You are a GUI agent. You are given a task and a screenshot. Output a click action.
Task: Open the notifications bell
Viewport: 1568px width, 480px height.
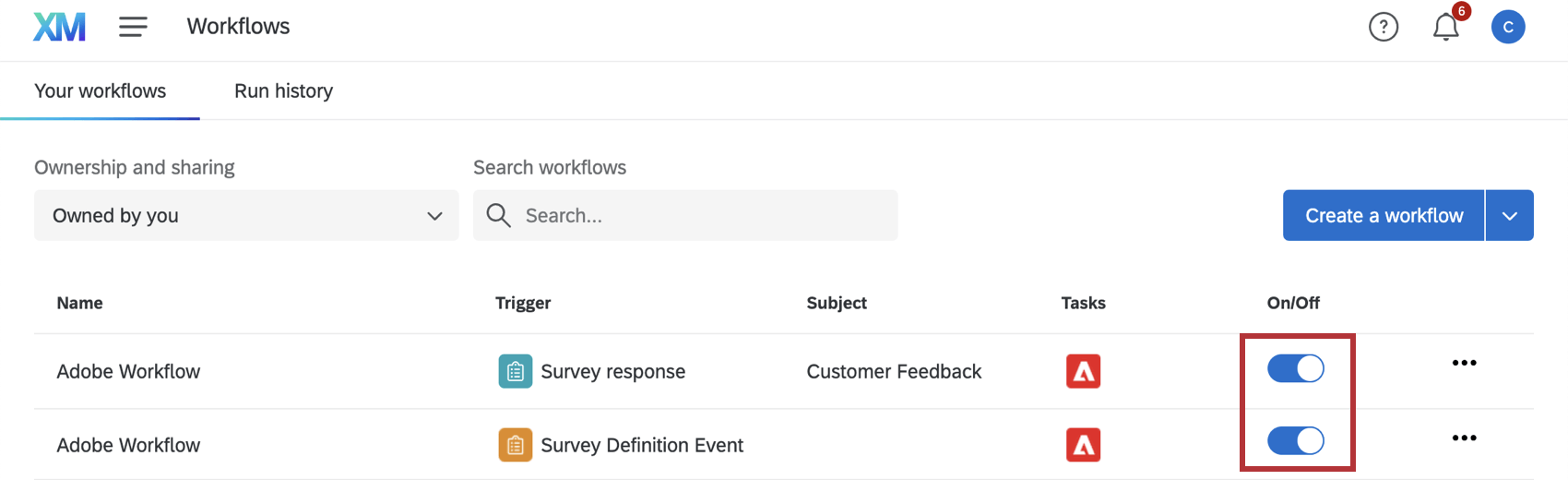click(x=1445, y=28)
